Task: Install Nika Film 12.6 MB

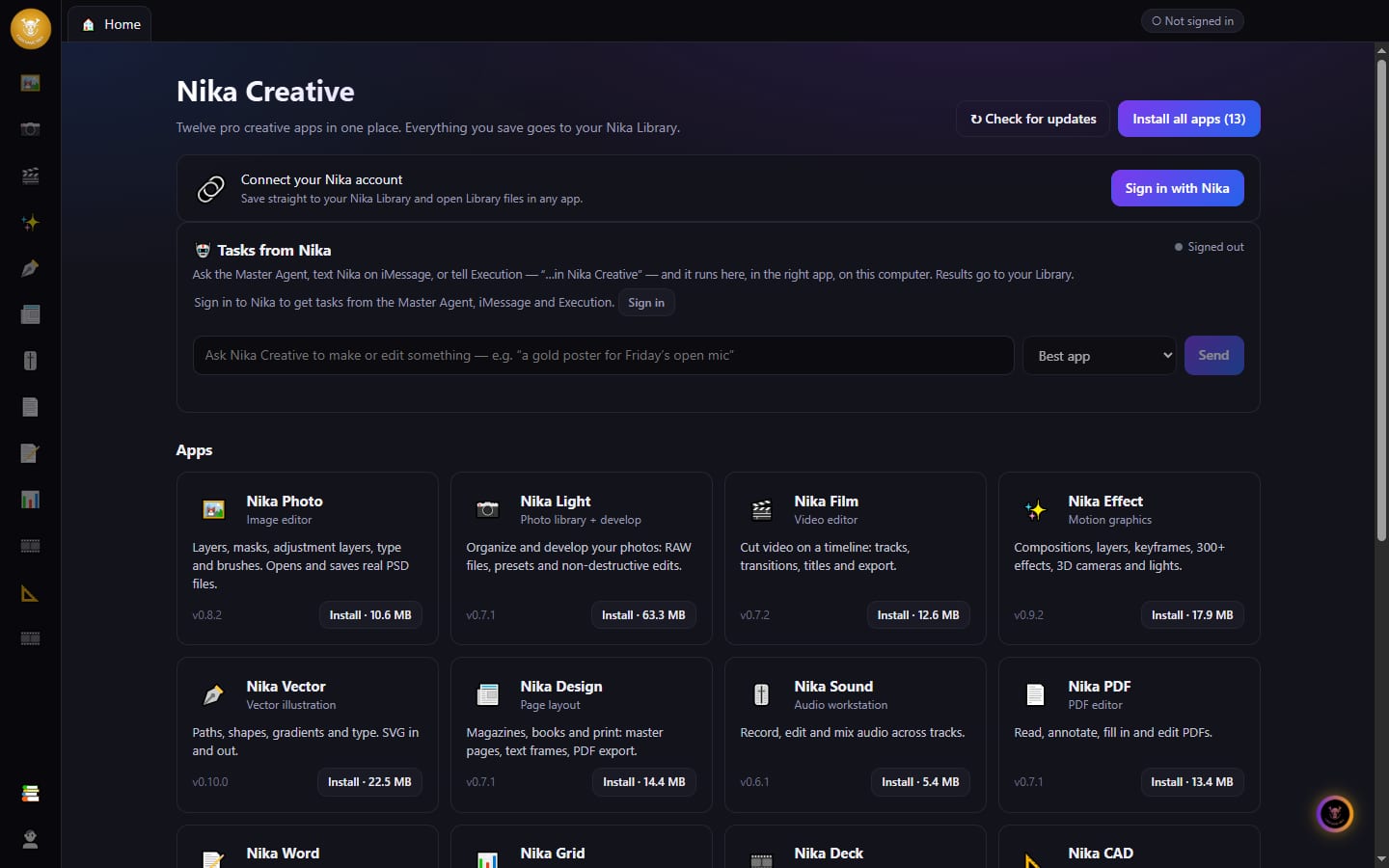Action: [x=918, y=615]
